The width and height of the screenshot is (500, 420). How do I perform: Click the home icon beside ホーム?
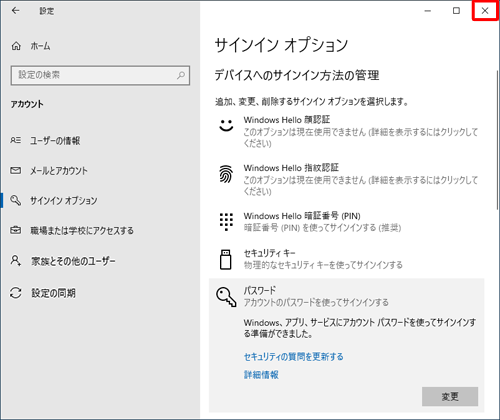[16, 46]
